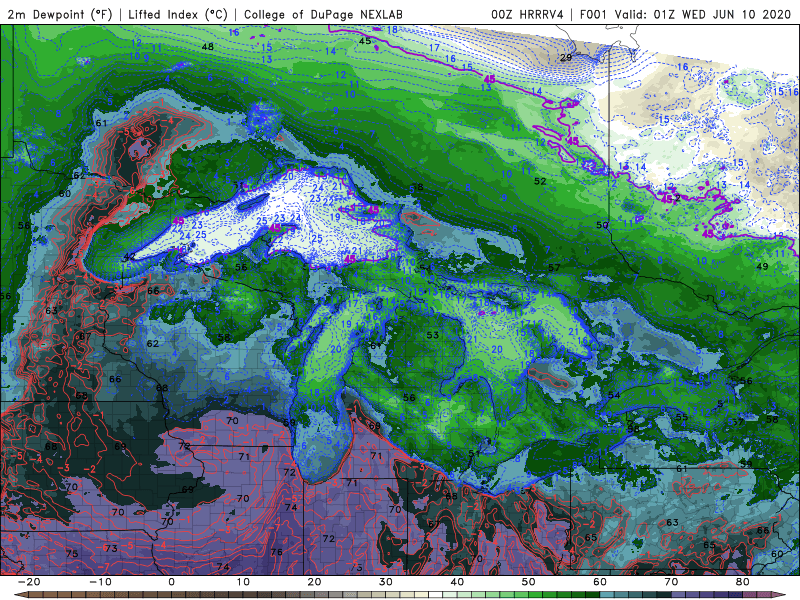Click the black '48' dewpoint value on map
Image resolution: width=800 pixels, height=600 pixels.
[208, 46]
